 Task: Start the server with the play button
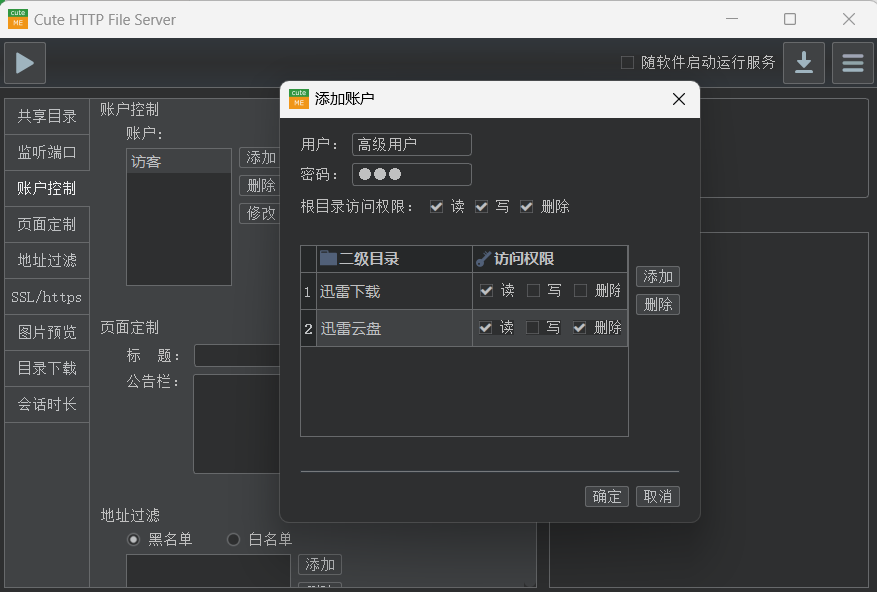tap(25, 63)
